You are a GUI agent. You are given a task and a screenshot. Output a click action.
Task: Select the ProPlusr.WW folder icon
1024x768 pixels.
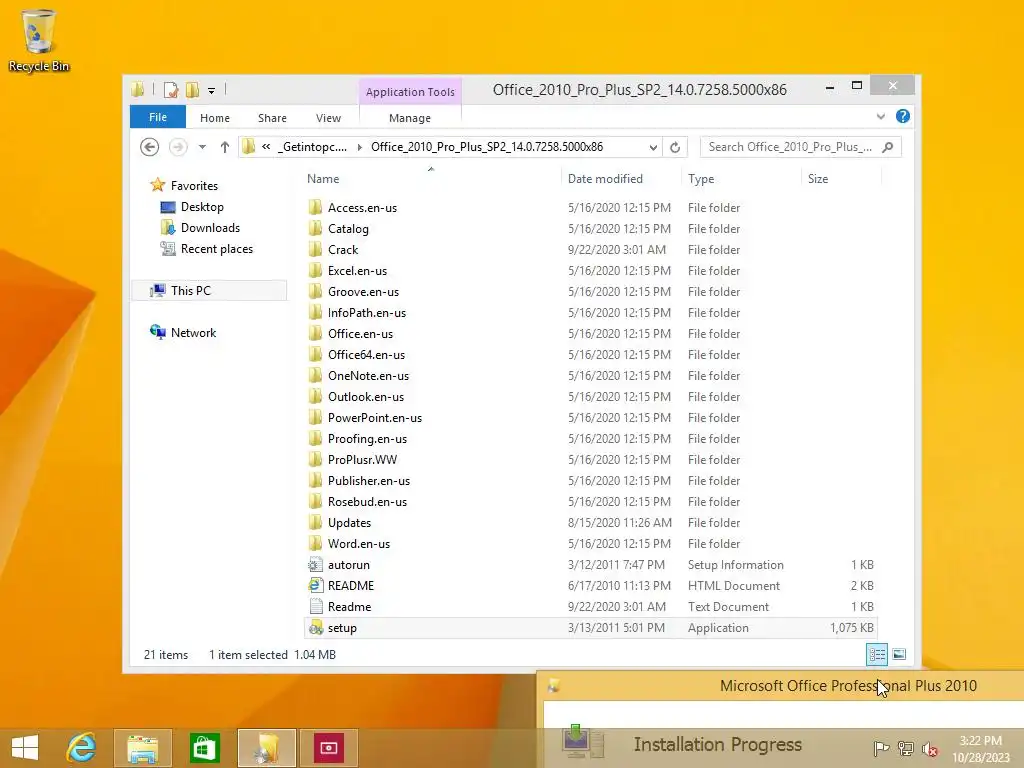(x=315, y=460)
